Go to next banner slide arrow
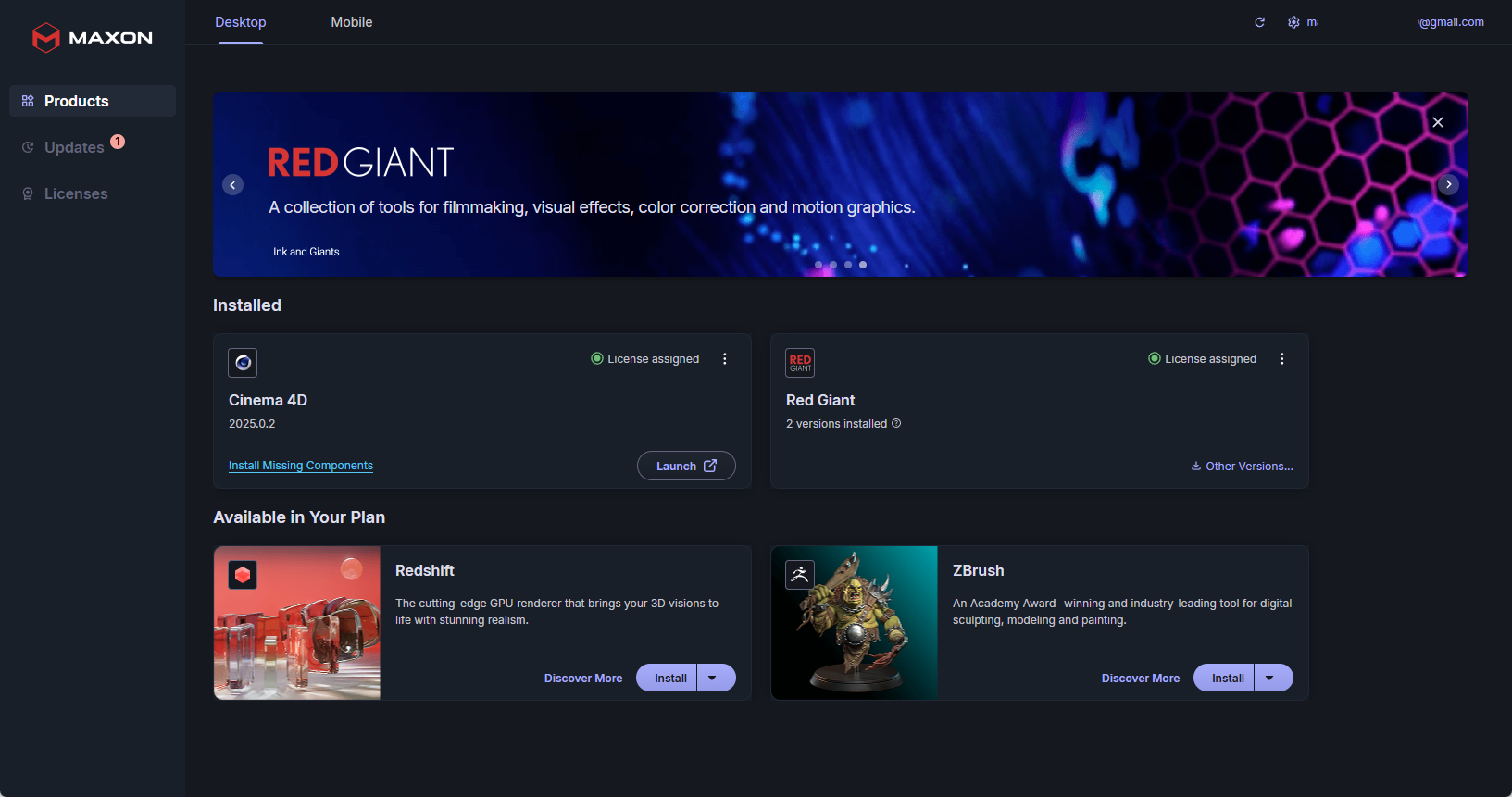This screenshot has width=1512, height=797. (x=1449, y=184)
